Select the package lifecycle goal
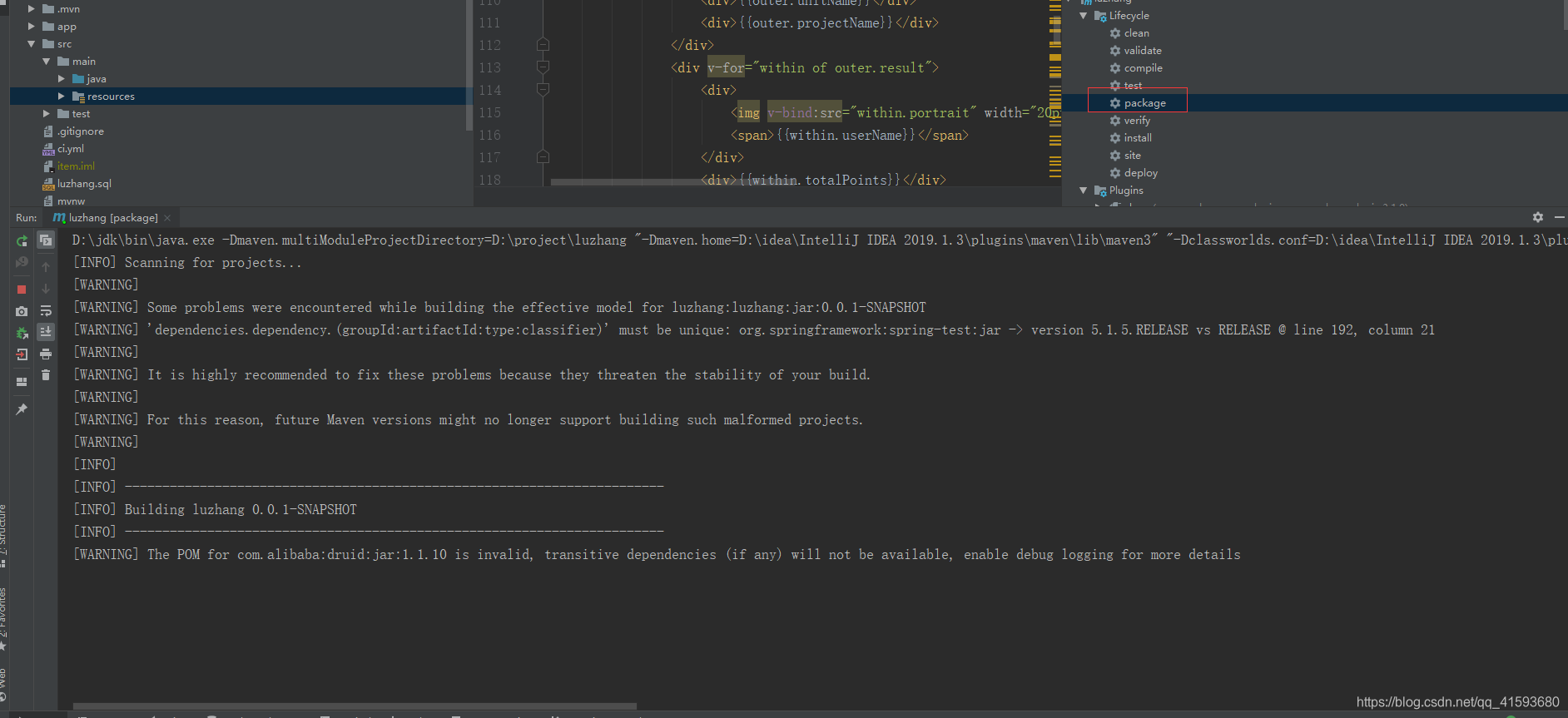 tap(1144, 103)
